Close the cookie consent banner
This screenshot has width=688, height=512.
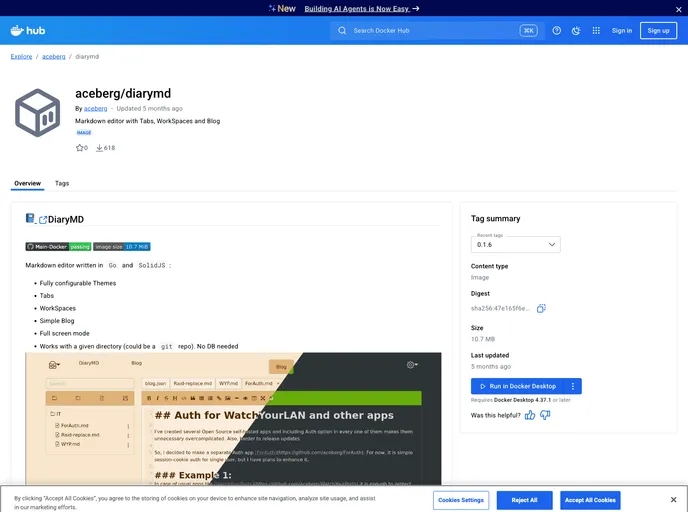674,500
